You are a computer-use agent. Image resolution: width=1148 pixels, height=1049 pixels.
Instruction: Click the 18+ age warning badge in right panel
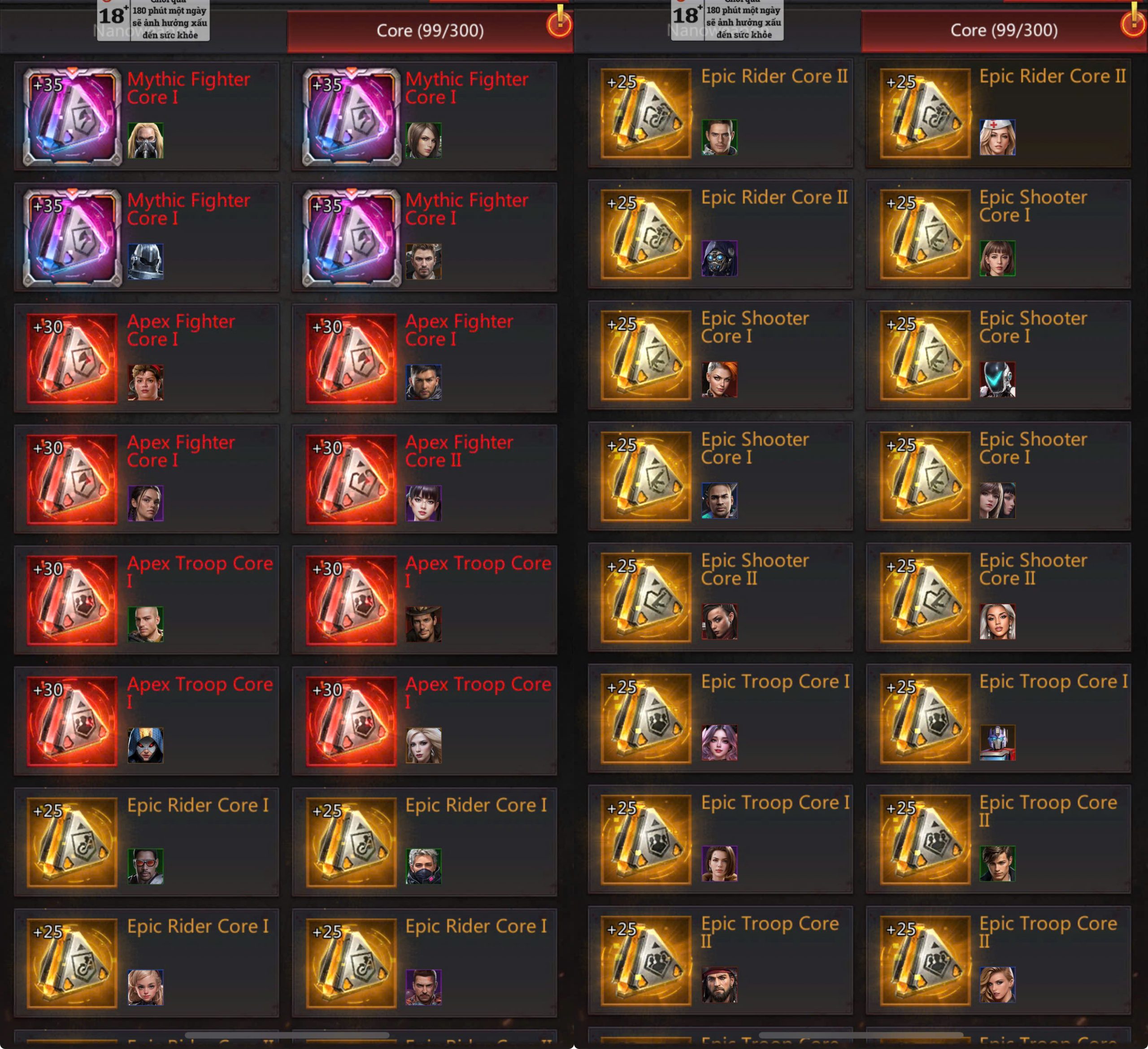(x=727, y=20)
